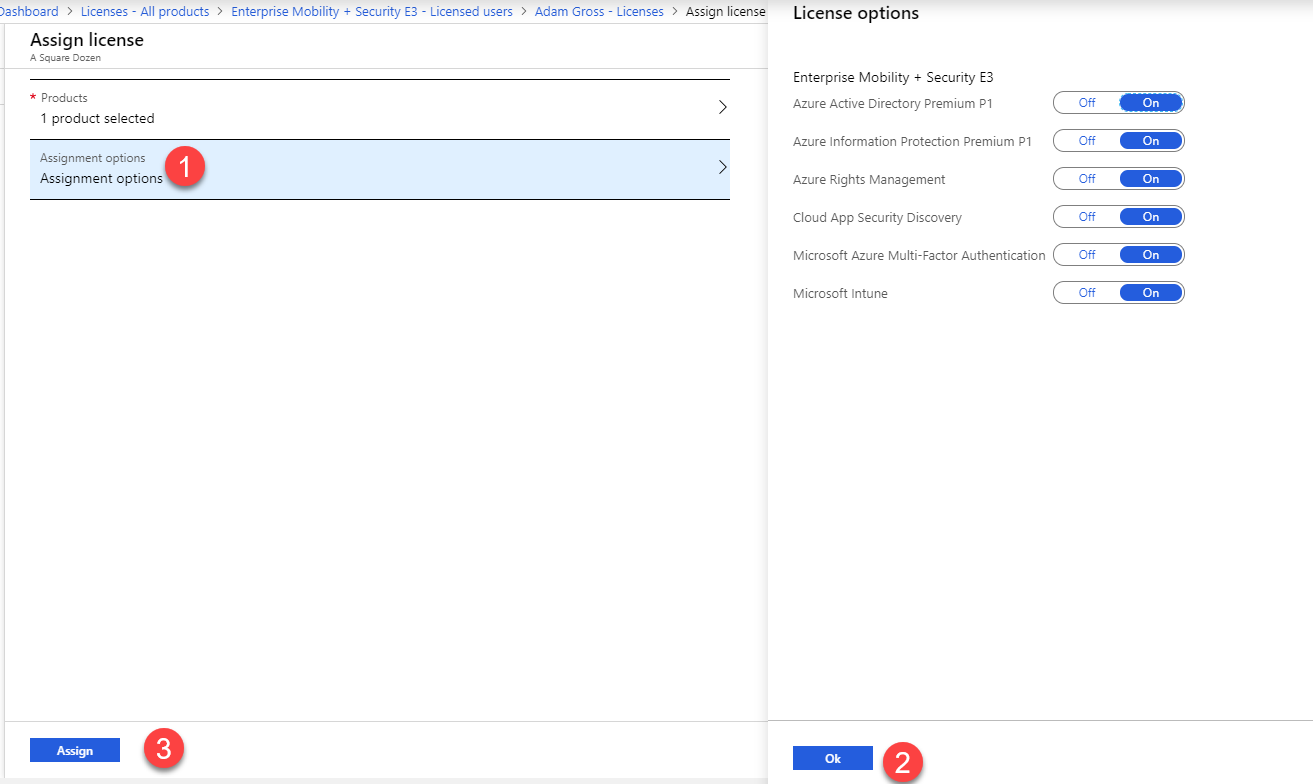The width and height of the screenshot is (1313, 784).
Task: Confirm license options with the Ok button
Action: 832,758
